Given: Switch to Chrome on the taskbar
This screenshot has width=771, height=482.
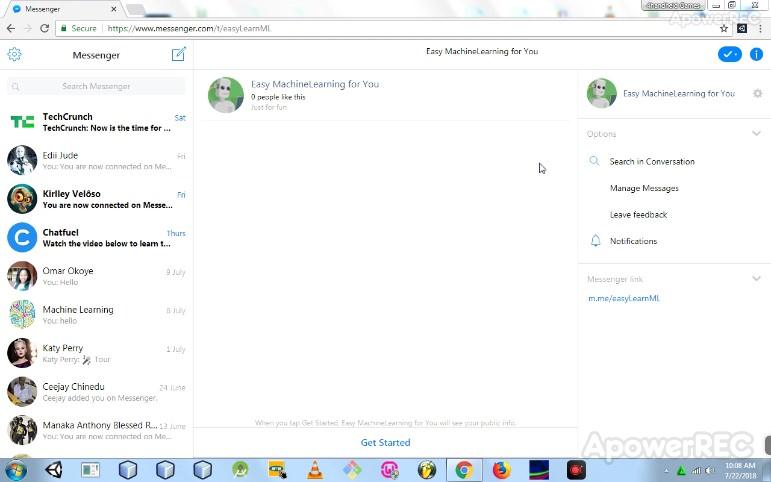Looking at the screenshot, I should [x=464, y=470].
